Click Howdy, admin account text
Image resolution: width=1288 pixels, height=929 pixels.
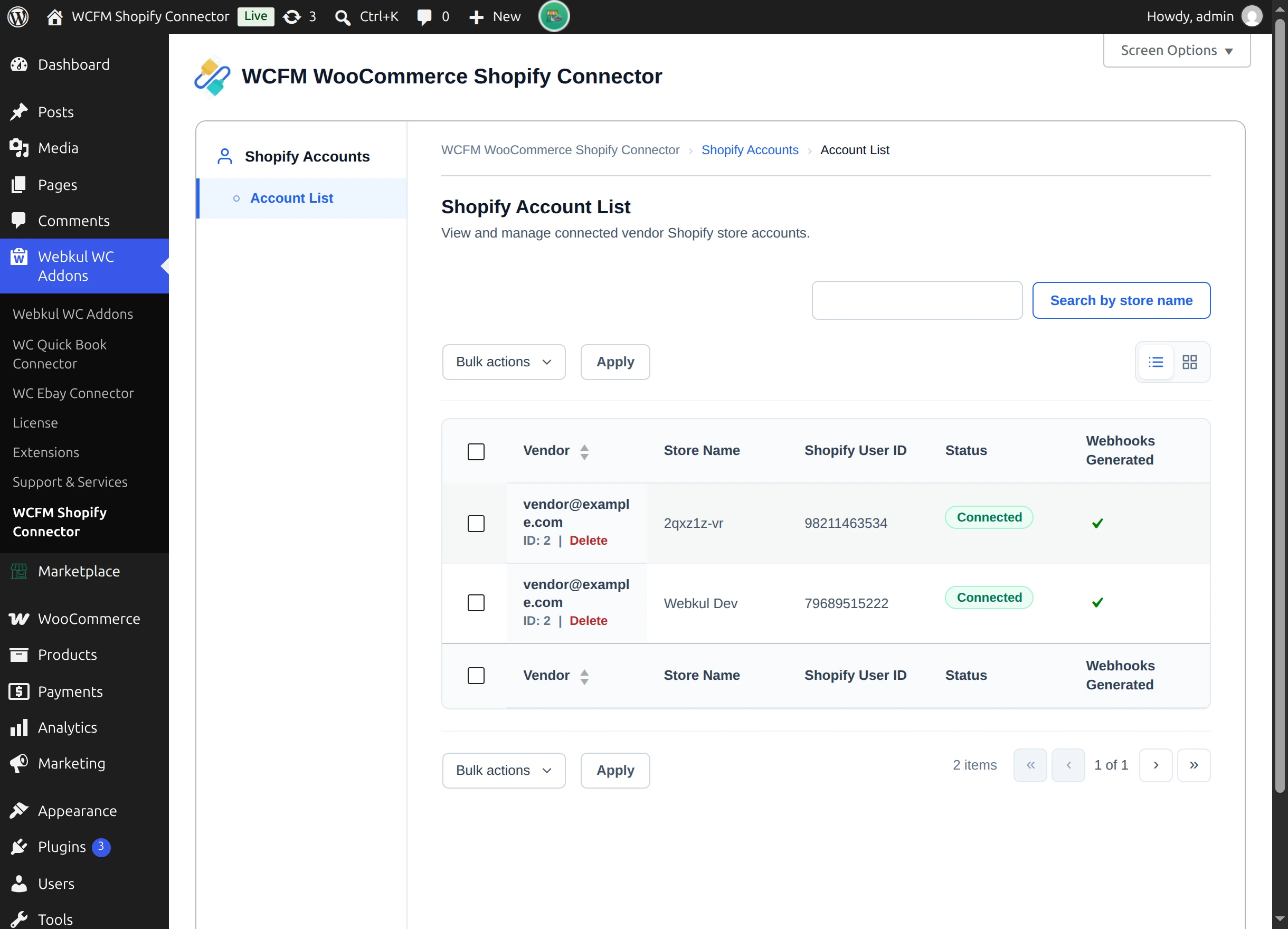(1190, 16)
